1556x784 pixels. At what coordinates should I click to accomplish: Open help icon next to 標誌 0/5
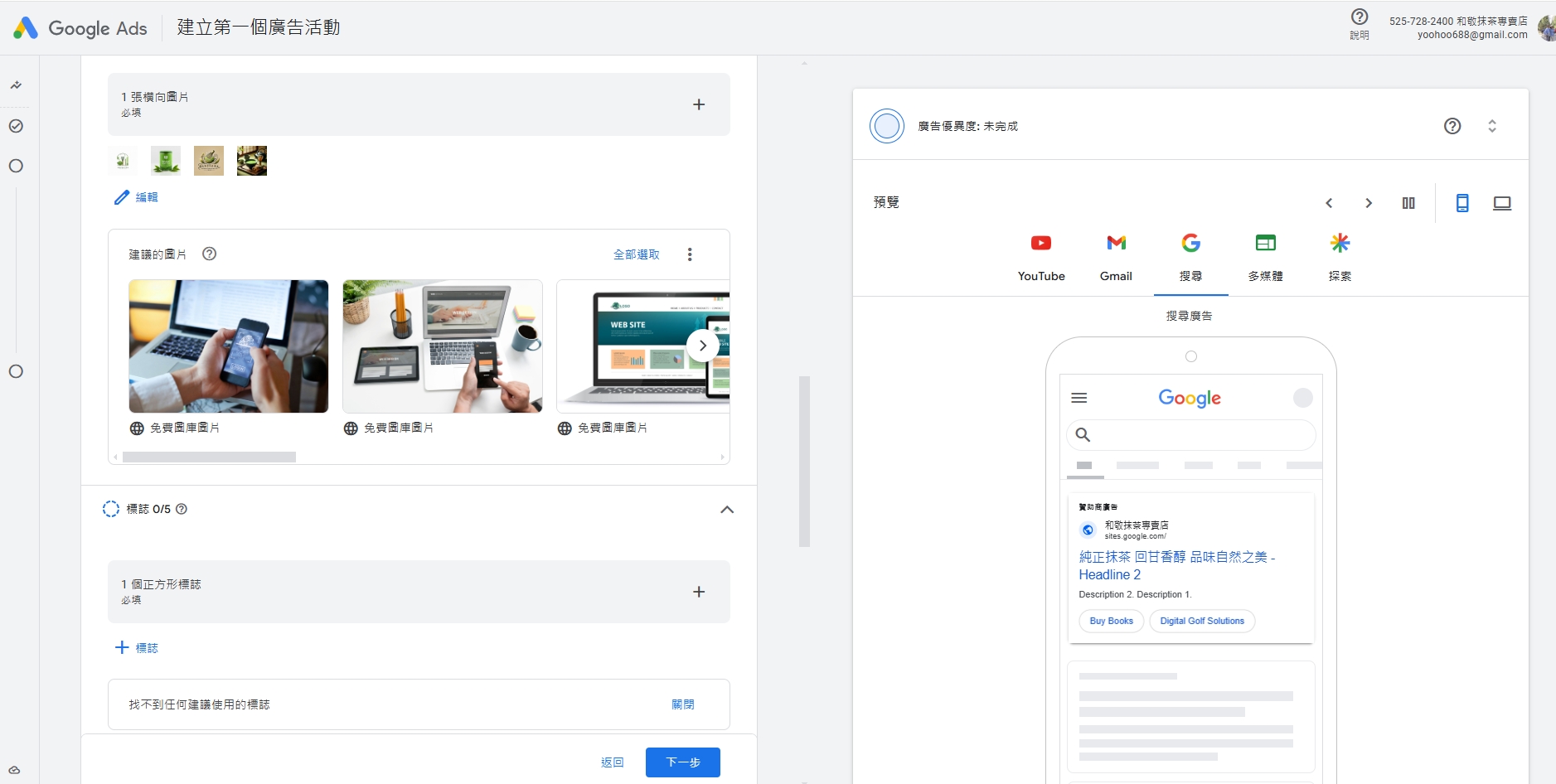[182, 509]
